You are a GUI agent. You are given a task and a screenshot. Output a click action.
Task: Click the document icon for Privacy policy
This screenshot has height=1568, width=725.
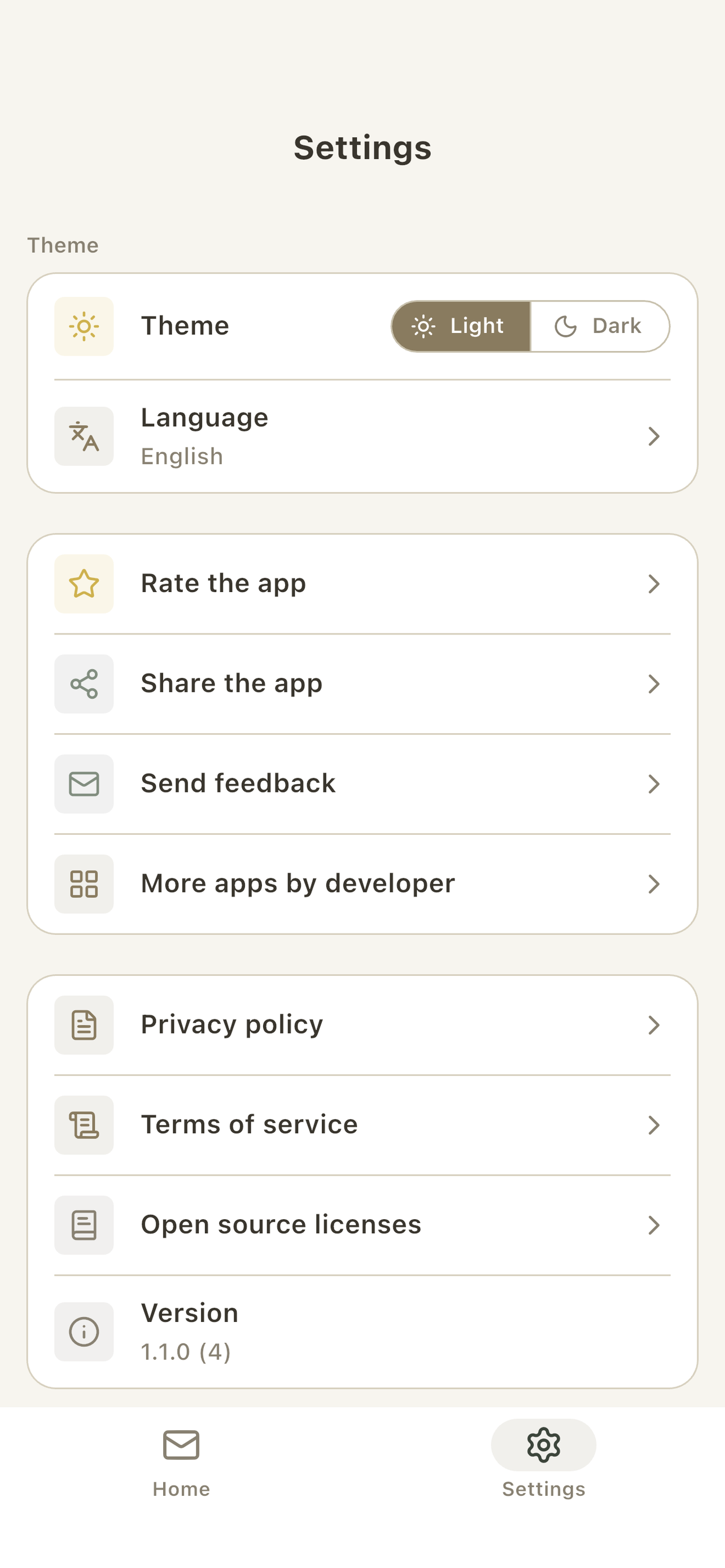point(84,1025)
